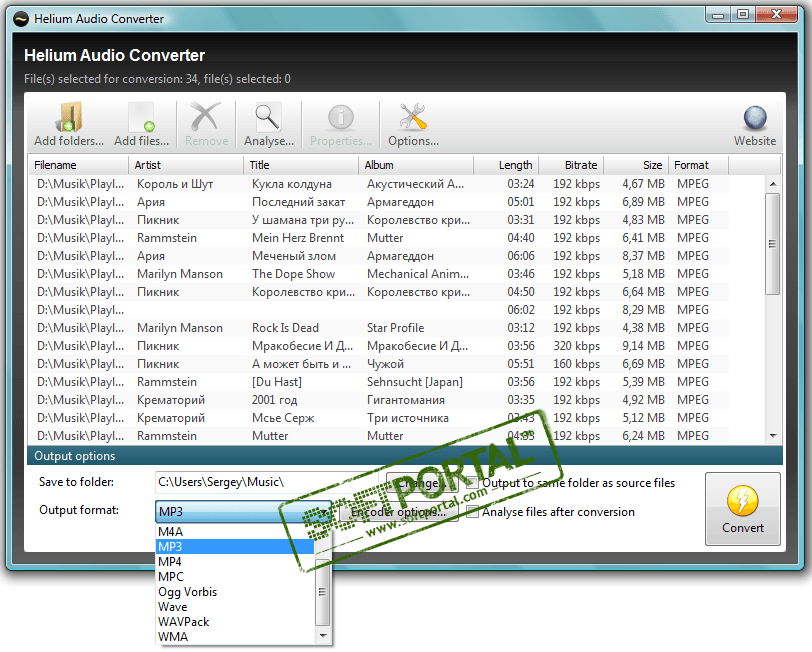Click Encoder options button
812x652 pixels.
coord(399,512)
